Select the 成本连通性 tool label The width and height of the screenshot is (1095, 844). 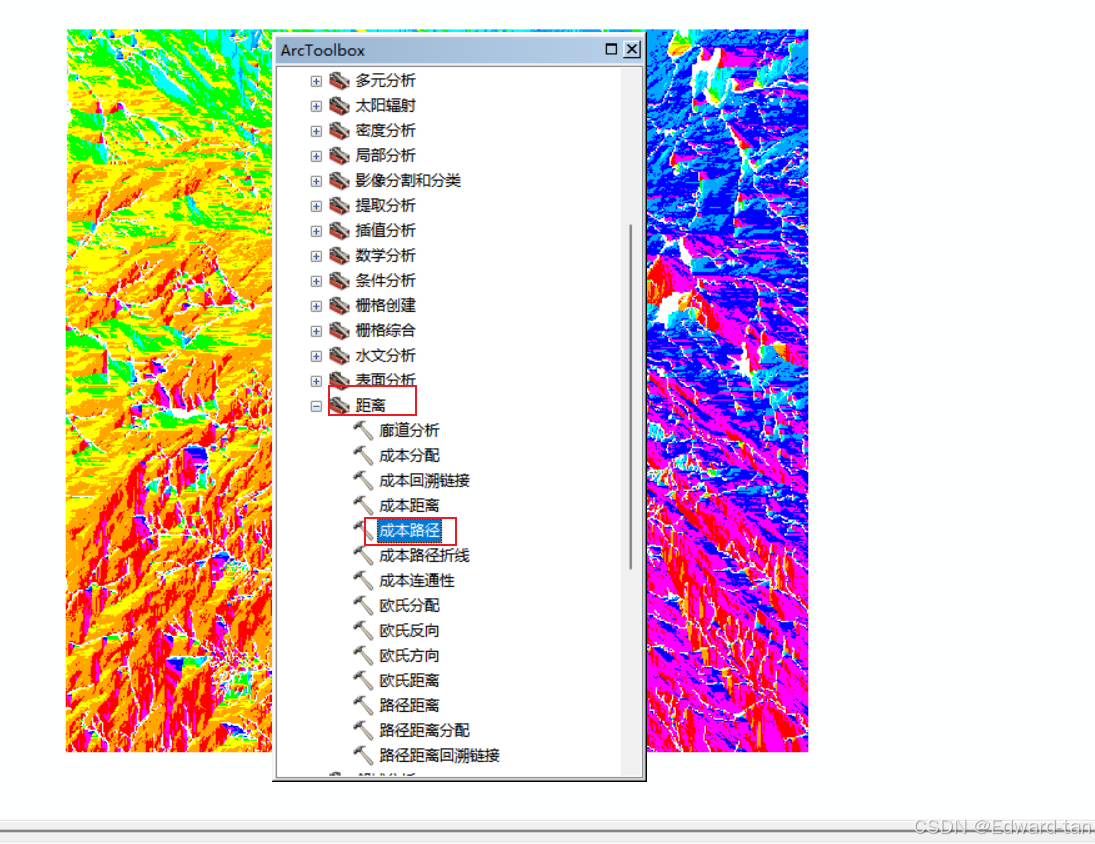[x=417, y=581]
